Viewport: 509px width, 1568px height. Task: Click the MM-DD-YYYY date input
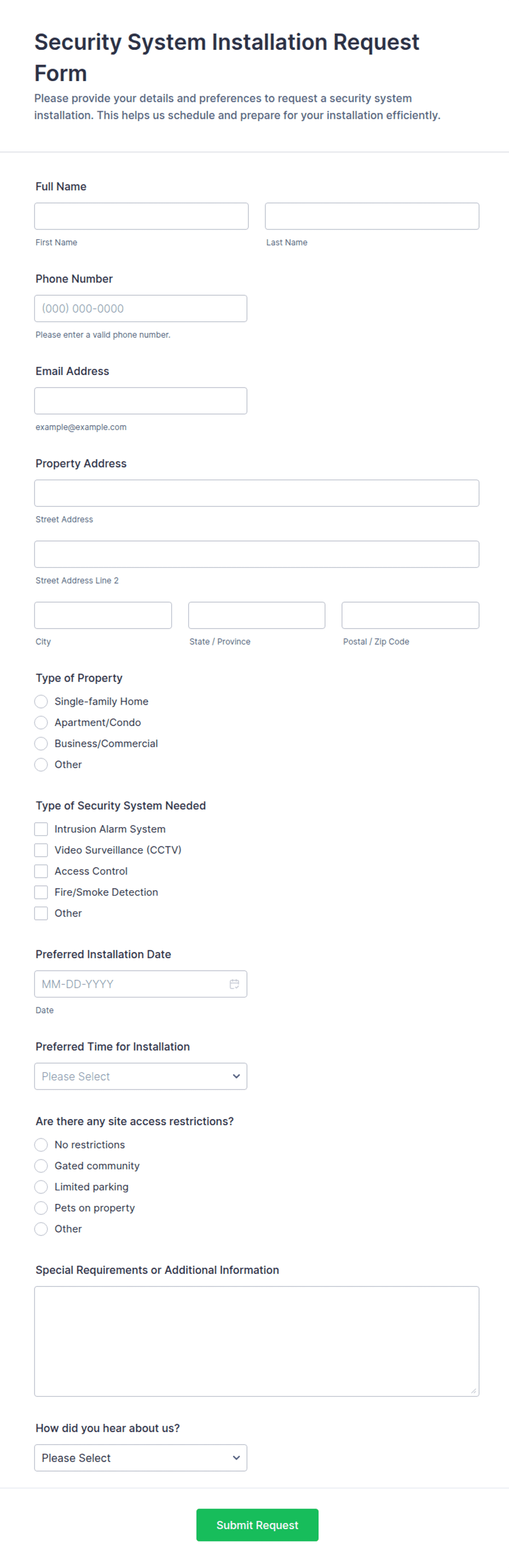point(131,984)
